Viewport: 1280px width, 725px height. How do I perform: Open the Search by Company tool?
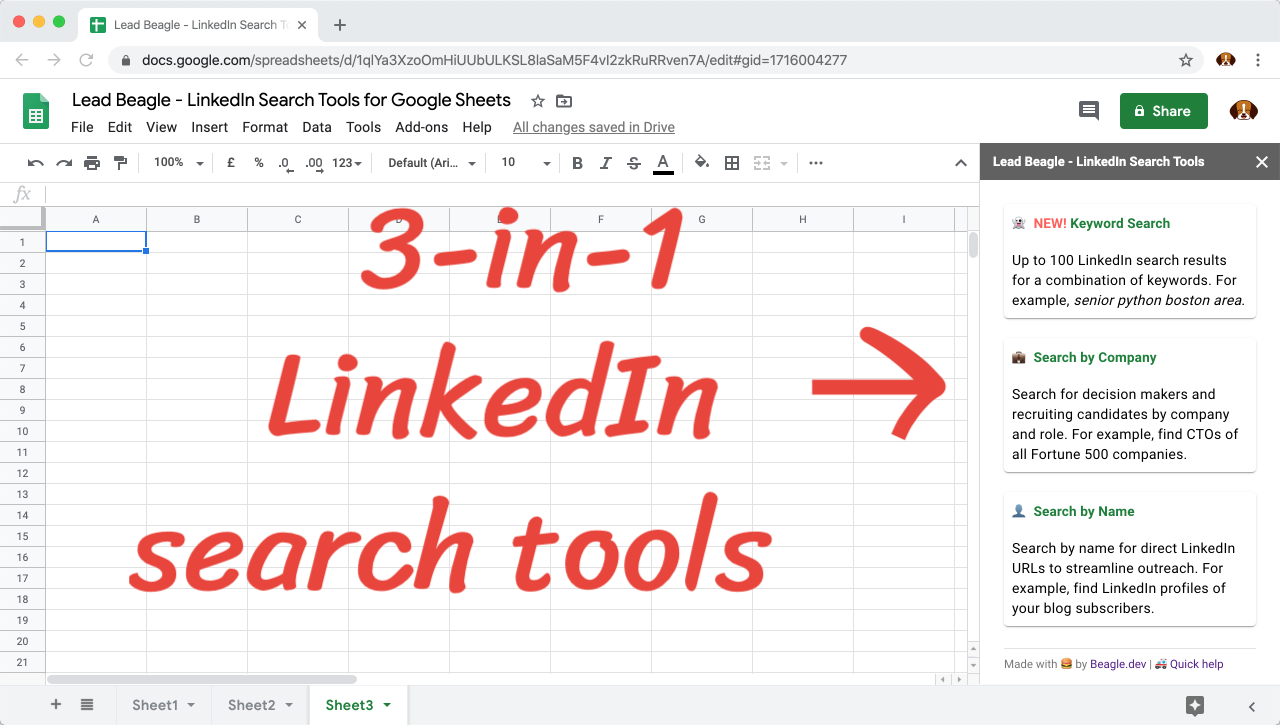click(1130, 405)
